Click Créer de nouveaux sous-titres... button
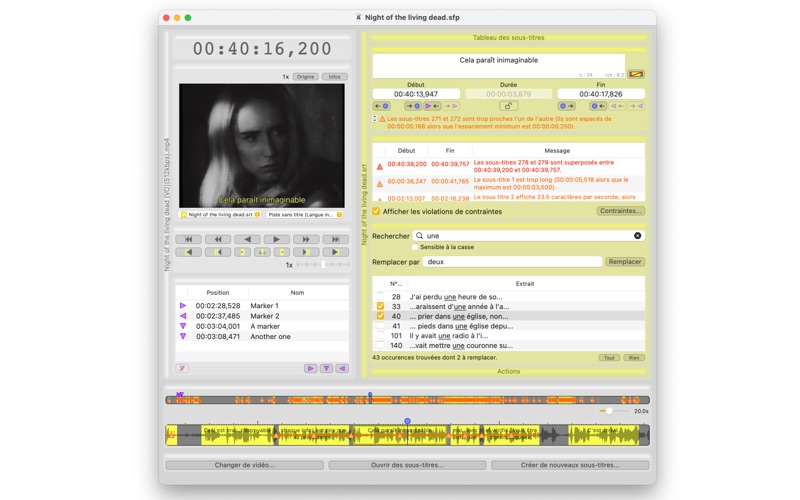 (570, 465)
